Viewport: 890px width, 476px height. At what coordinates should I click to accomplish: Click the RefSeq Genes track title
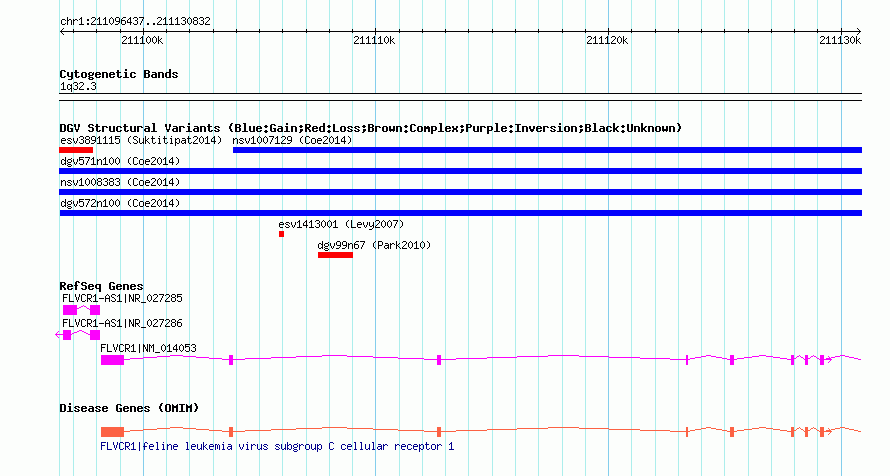(101, 286)
